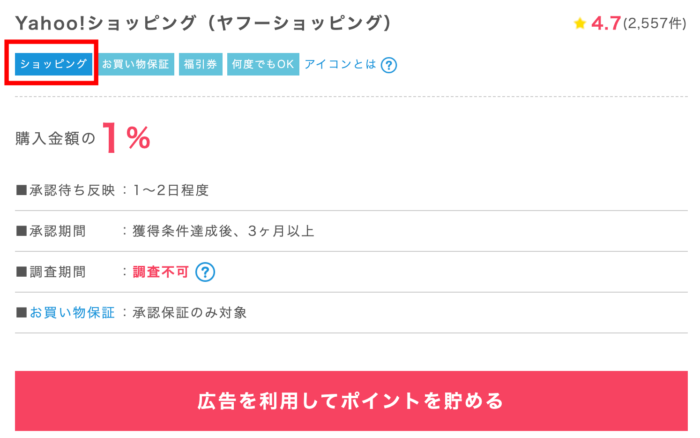The width and height of the screenshot is (700, 438).
Task: Click the 何度でもOK badge tag
Action: (263, 65)
